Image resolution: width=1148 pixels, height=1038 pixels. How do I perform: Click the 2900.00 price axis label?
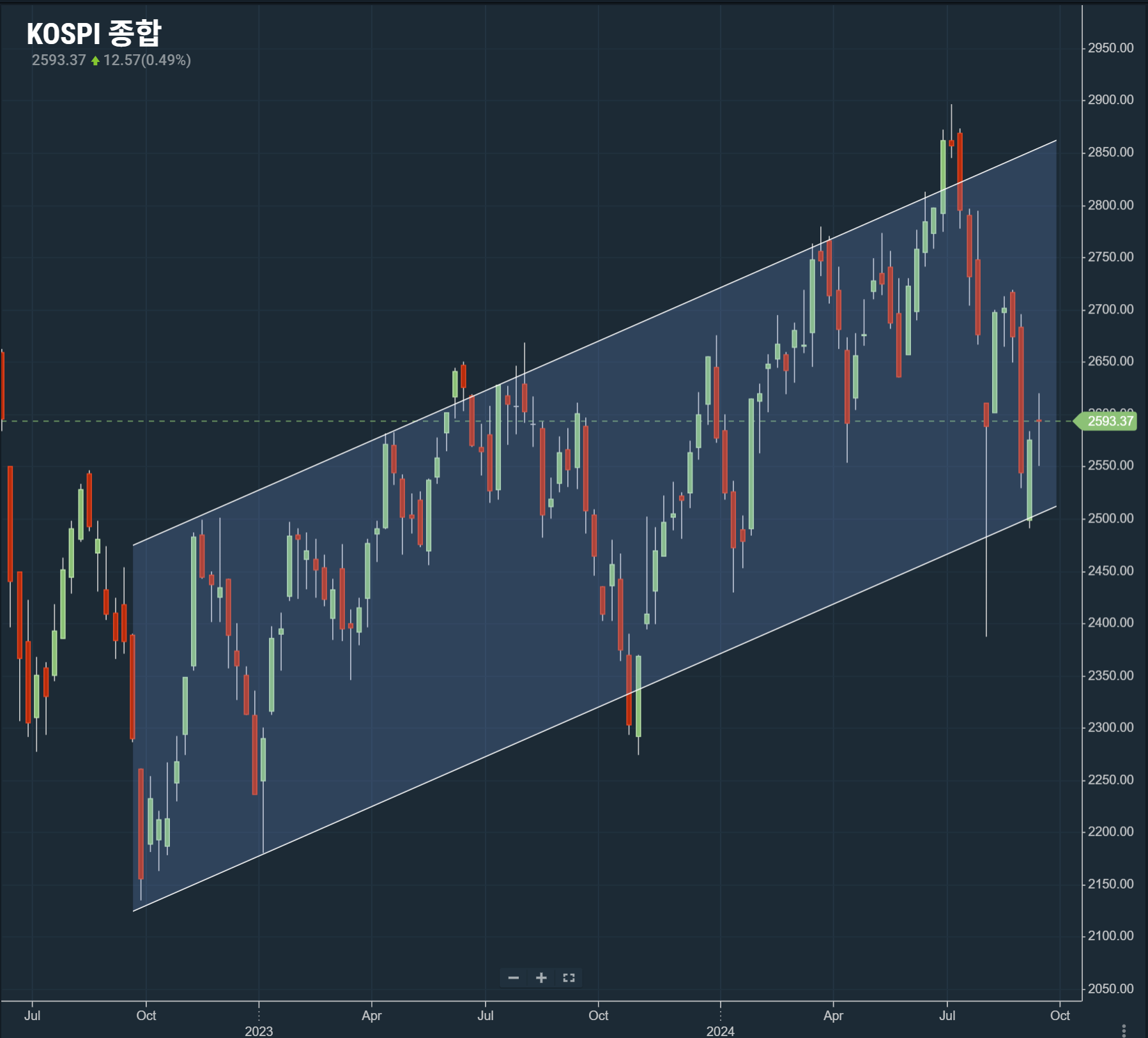1110,100
